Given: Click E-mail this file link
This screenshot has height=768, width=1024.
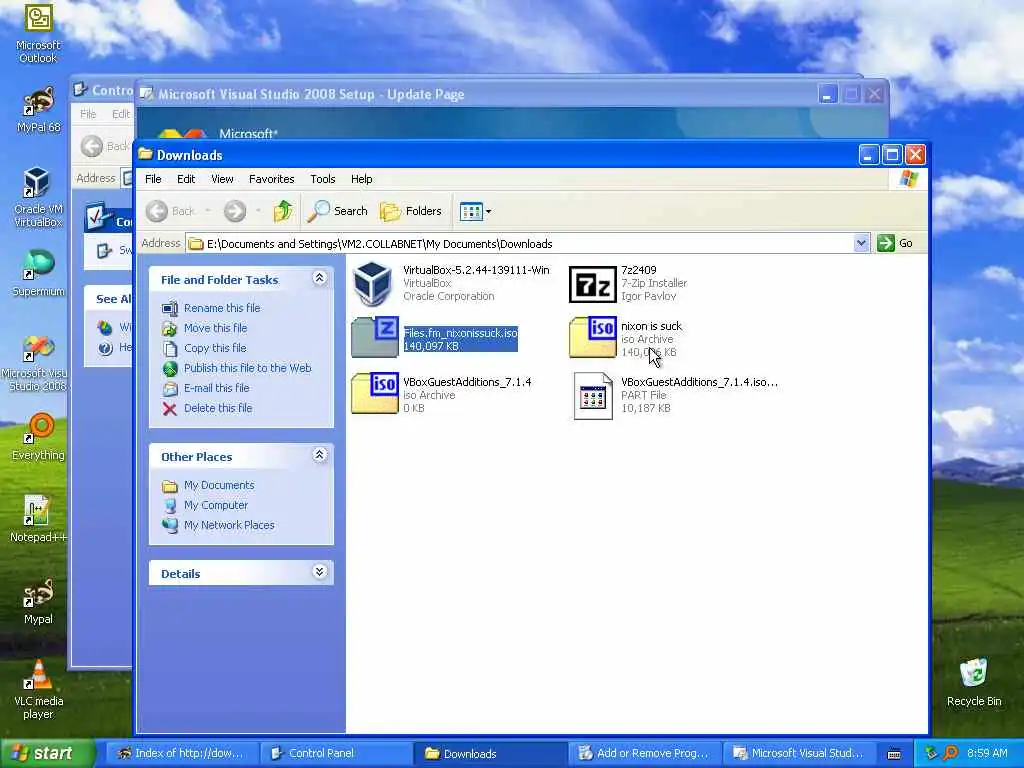Looking at the screenshot, I should 217,388.
